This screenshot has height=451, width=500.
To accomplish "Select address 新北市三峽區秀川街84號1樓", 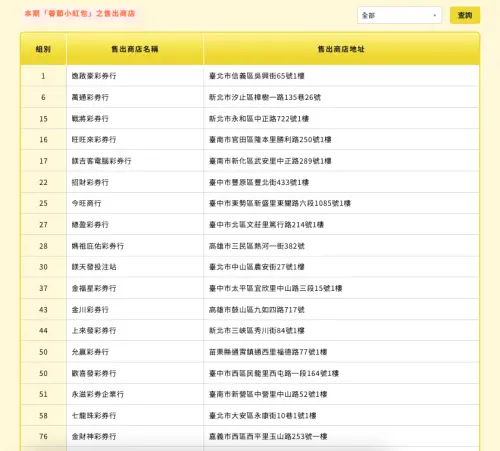I will click(x=257, y=331).
